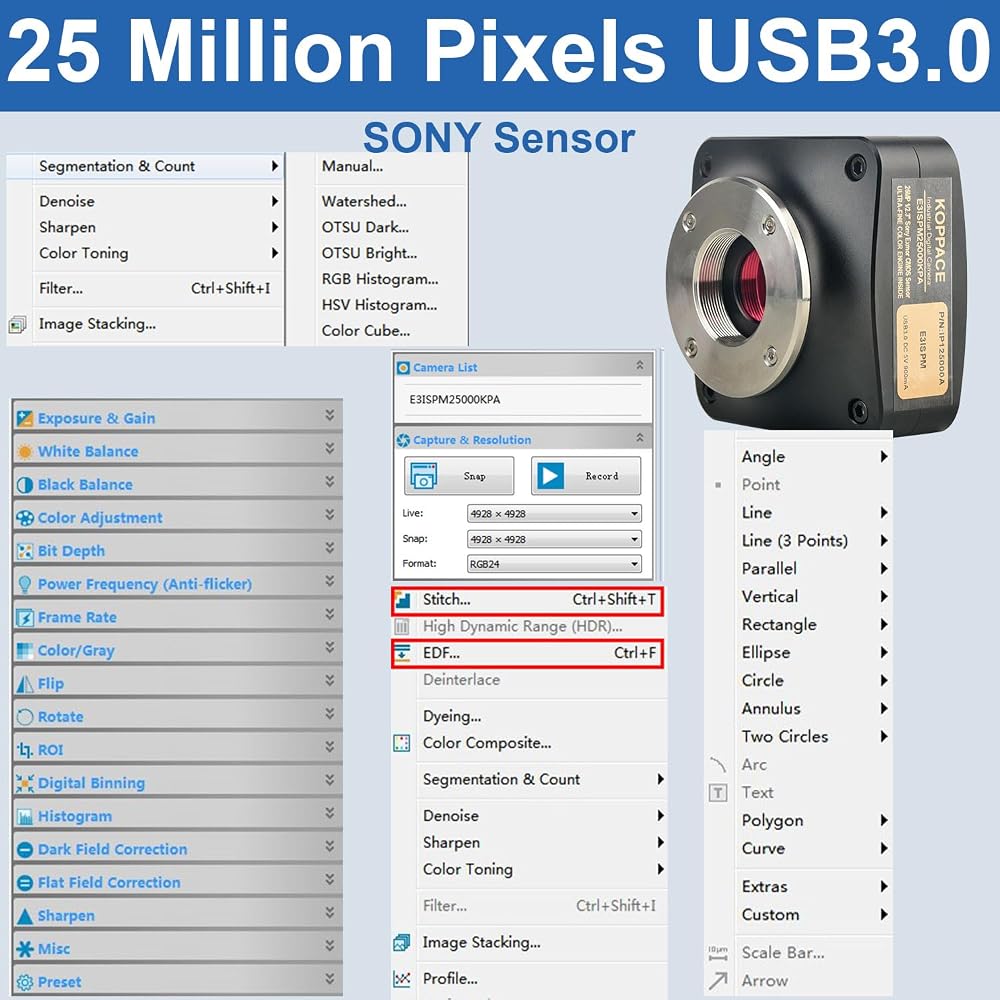Click the Color Adjustment palette icon
1000x1000 pixels.
(x=25, y=518)
